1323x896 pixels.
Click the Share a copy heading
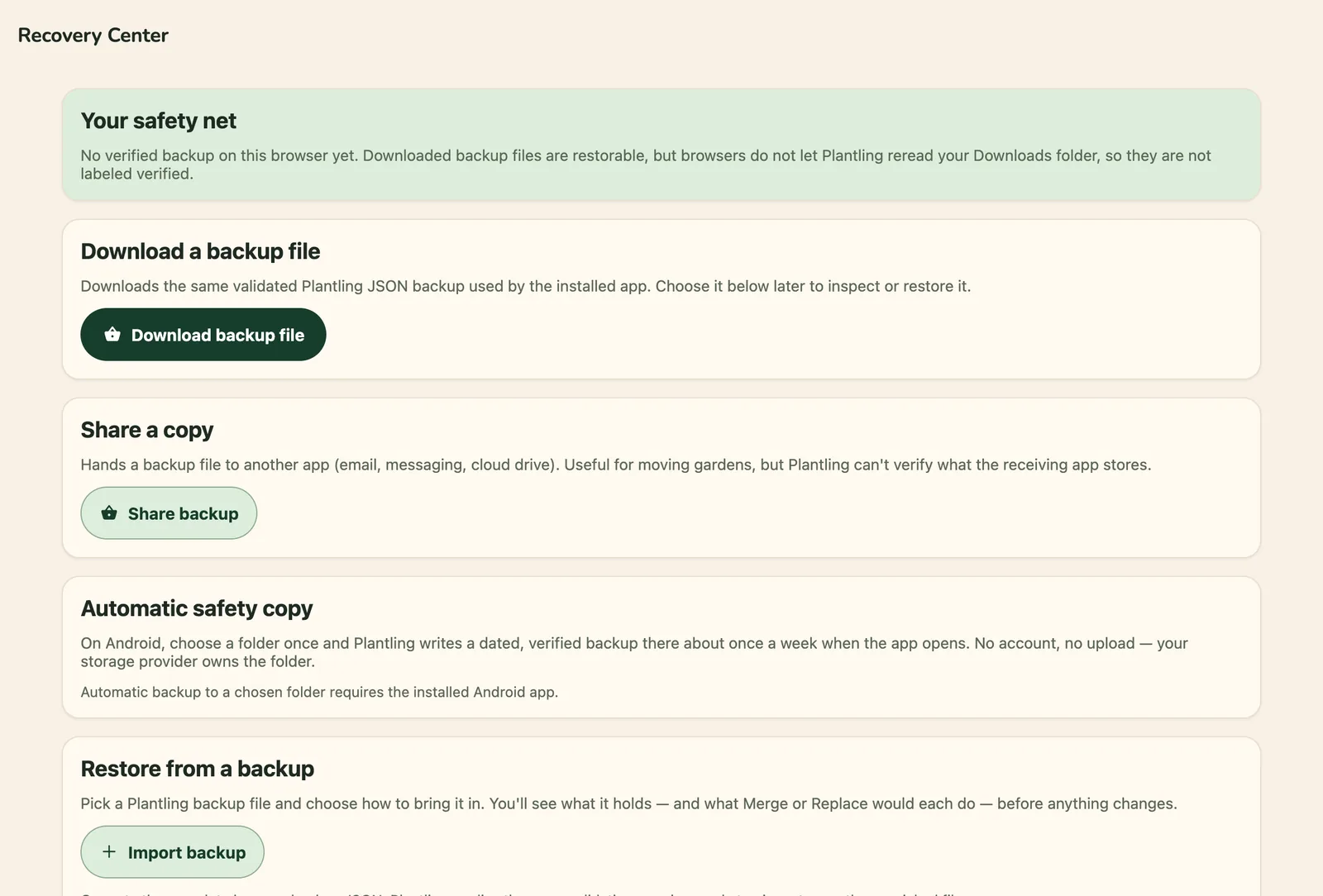(x=147, y=430)
